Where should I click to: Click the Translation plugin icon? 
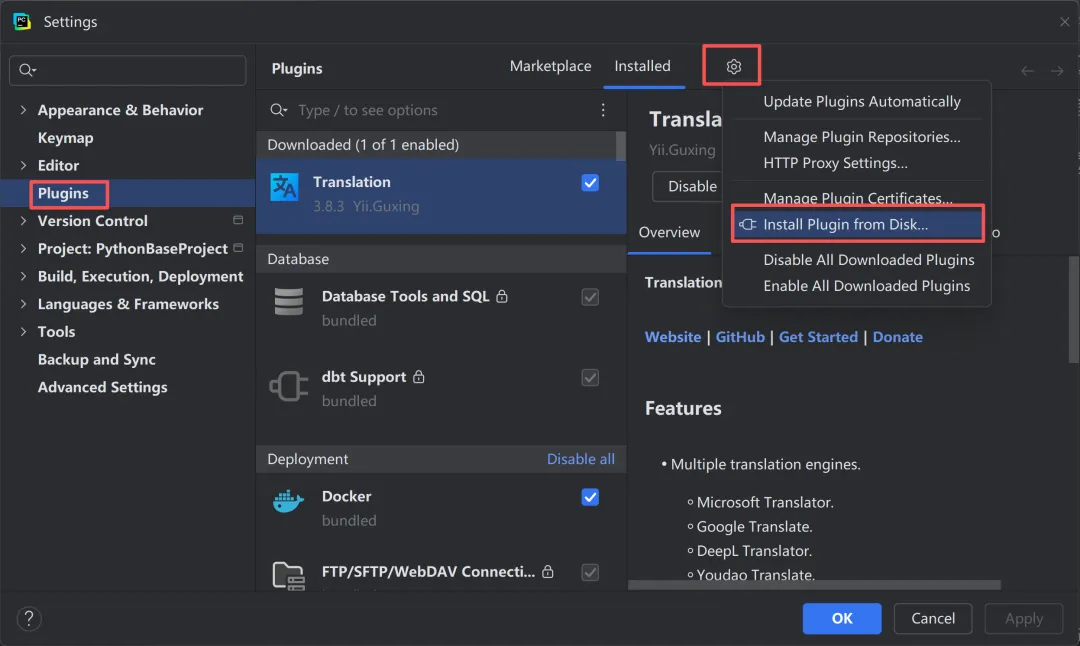[x=284, y=187]
